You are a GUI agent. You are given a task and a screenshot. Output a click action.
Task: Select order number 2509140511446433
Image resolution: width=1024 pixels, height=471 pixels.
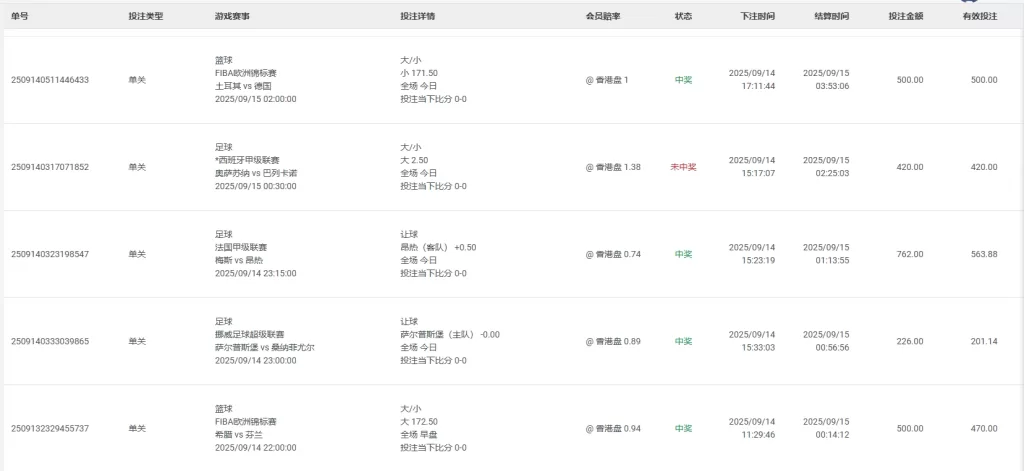coord(50,80)
